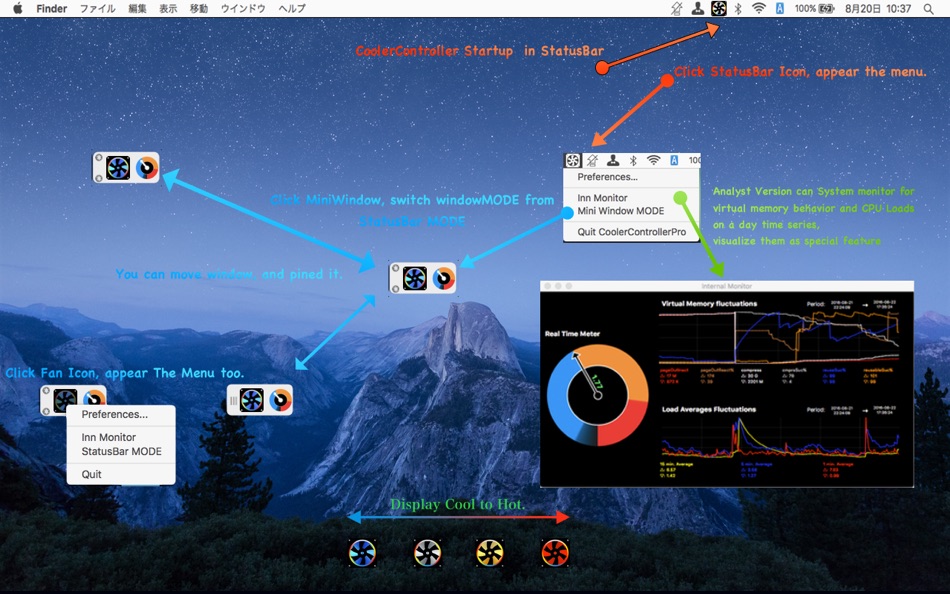Click the Real Time Meter gauge needle center
This screenshot has width=950, height=594.
pos(597,395)
